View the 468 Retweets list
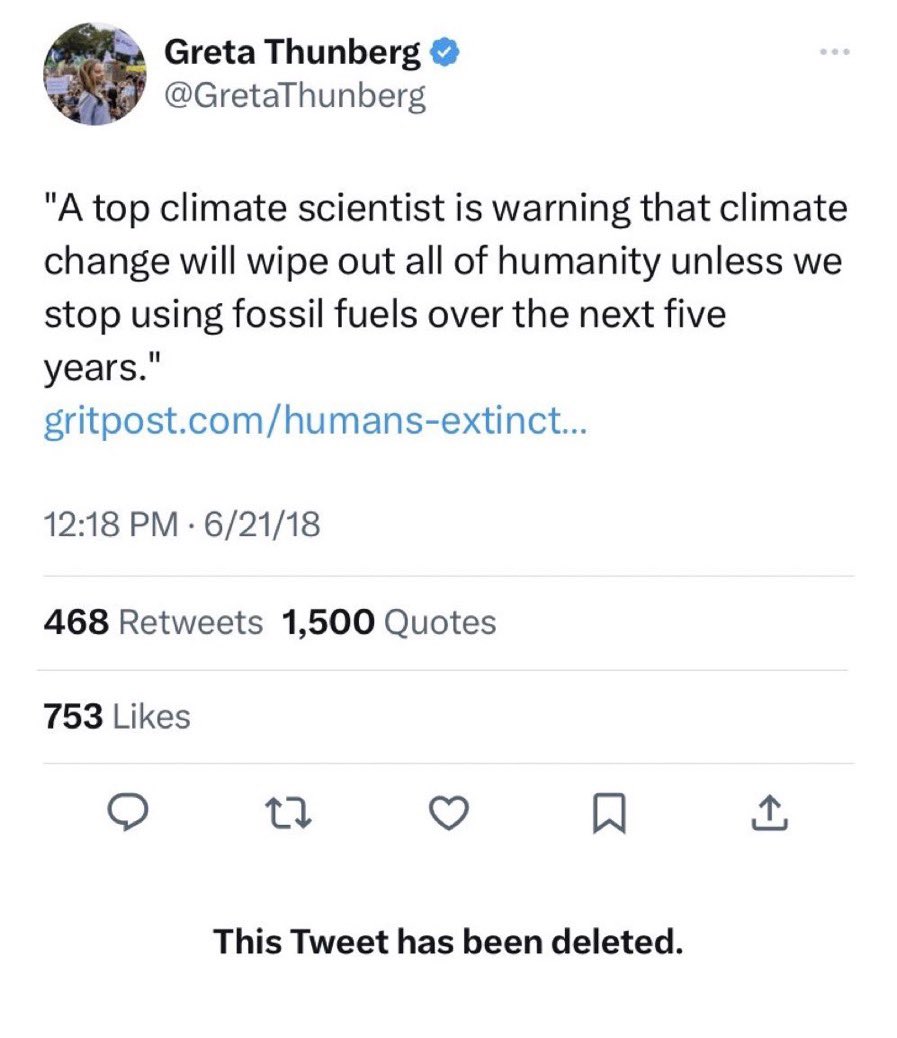The height and width of the screenshot is (1038, 897). (x=153, y=622)
